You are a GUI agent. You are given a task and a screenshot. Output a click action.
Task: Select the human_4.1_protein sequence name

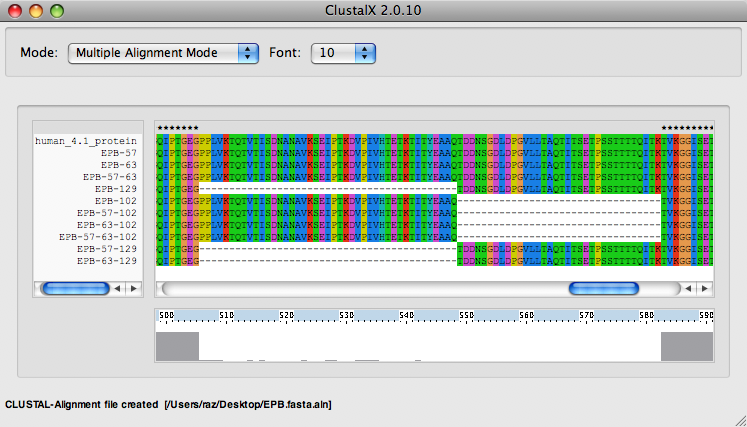(x=86, y=141)
